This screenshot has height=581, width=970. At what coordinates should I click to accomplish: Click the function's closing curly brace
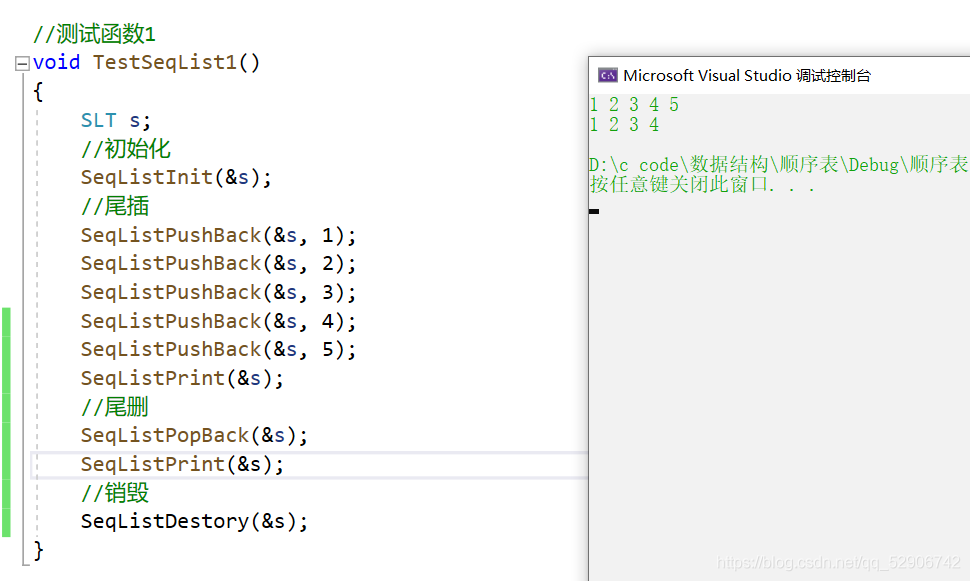38,550
